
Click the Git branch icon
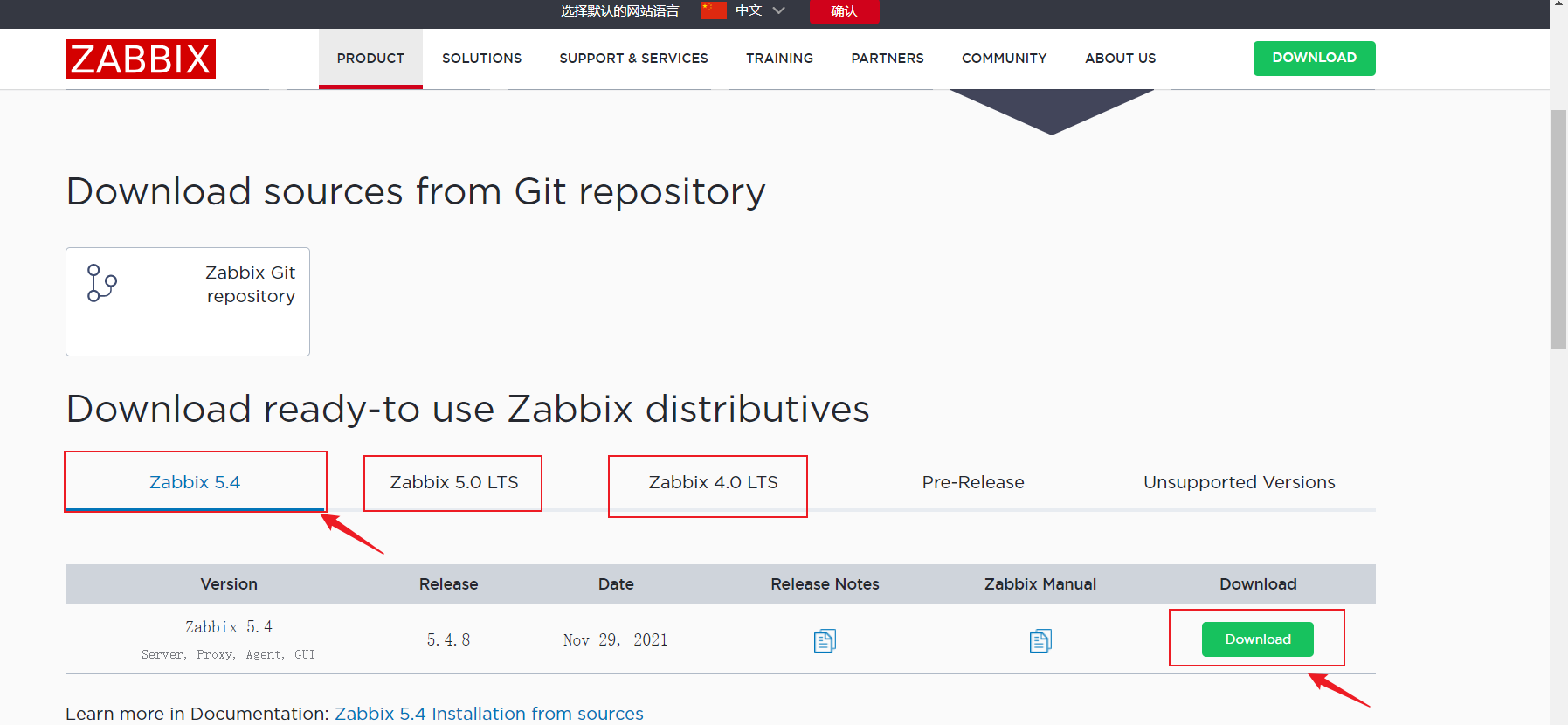click(x=102, y=283)
